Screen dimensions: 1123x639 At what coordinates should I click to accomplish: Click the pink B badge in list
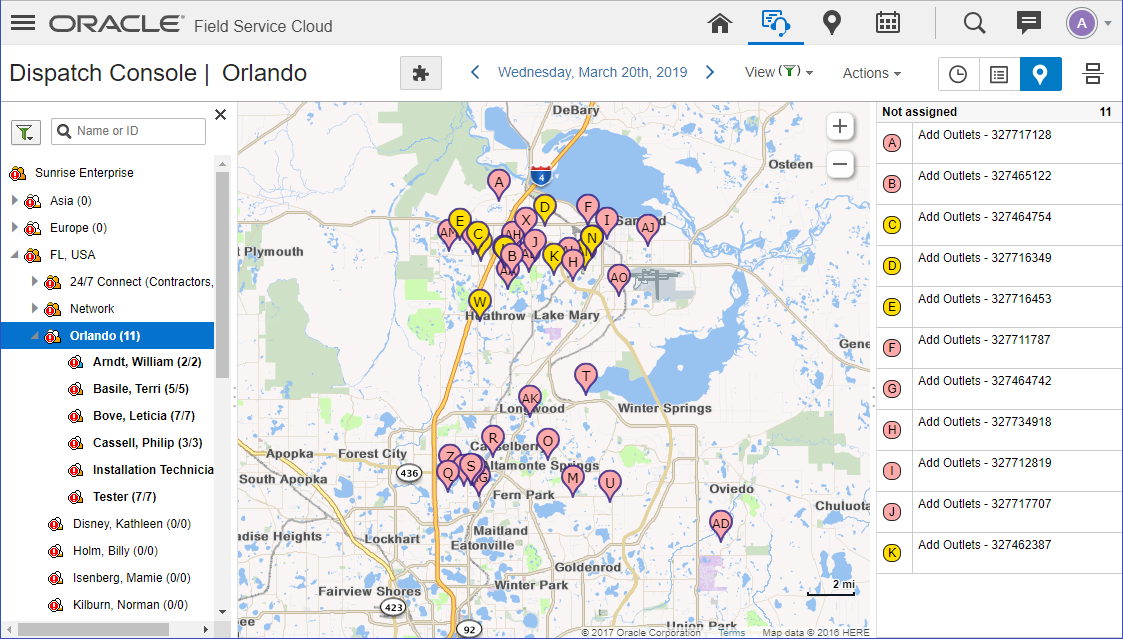pyautogui.click(x=892, y=184)
